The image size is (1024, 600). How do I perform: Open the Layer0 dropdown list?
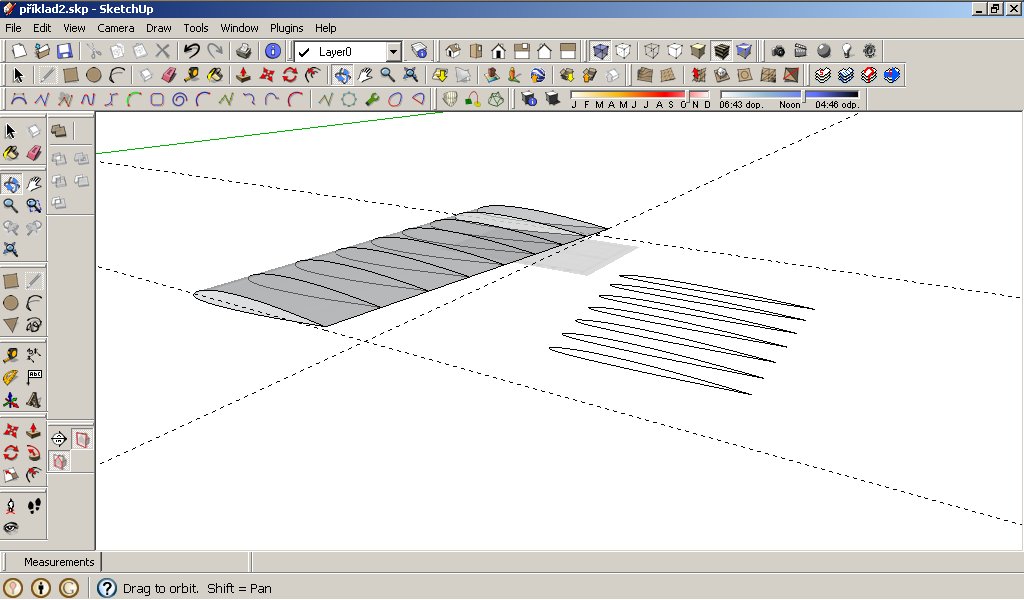393,52
